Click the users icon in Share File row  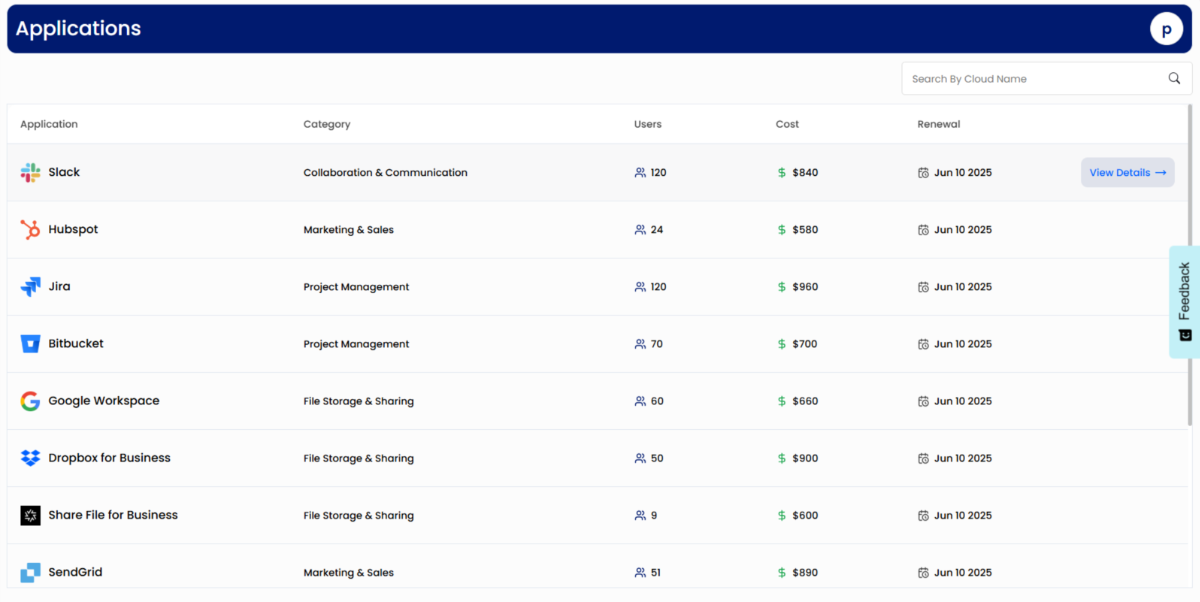pyautogui.click(x=640, y=516)
